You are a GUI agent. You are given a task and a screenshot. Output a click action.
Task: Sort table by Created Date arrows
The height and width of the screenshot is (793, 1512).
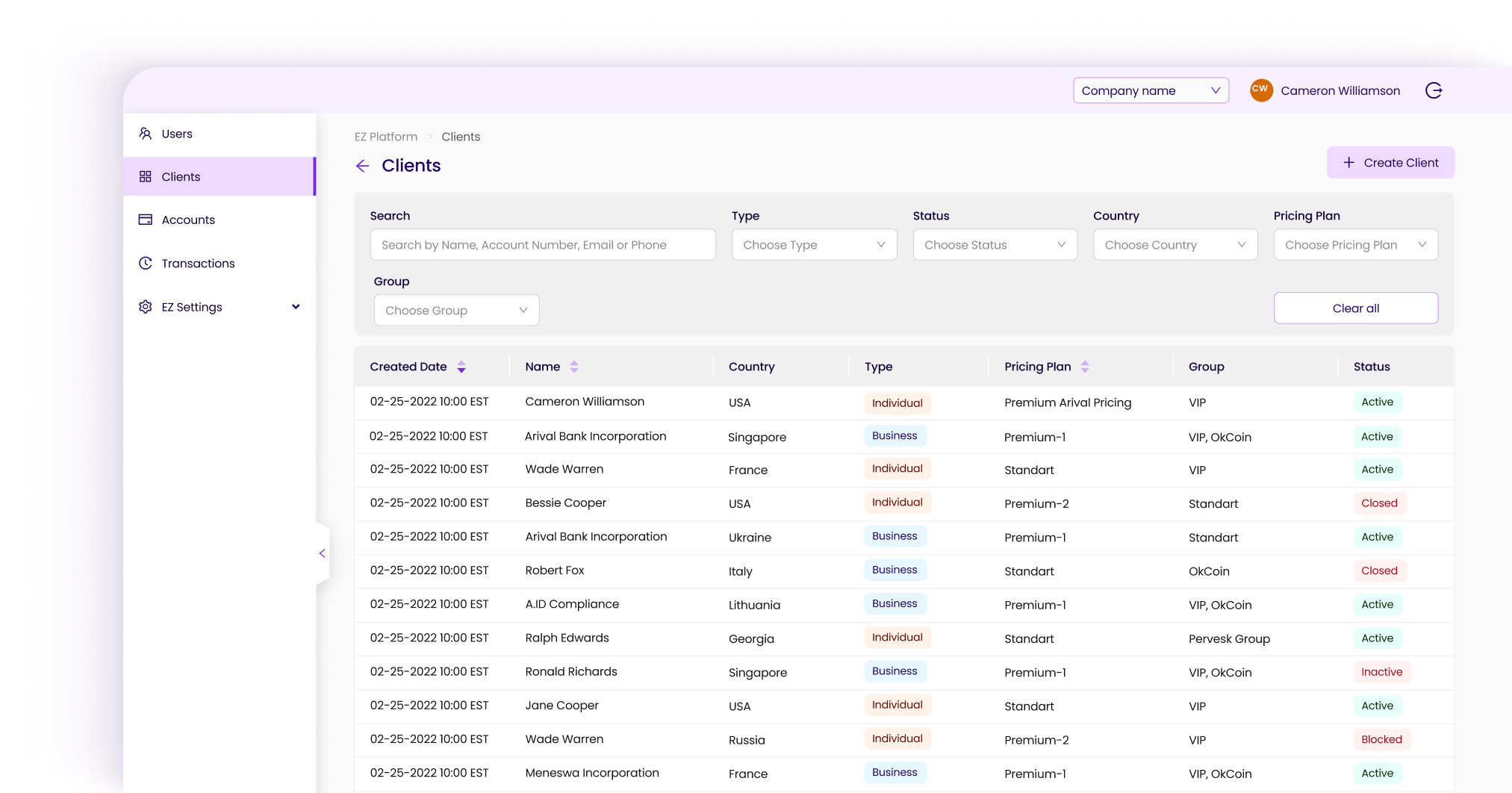[461, 367]
